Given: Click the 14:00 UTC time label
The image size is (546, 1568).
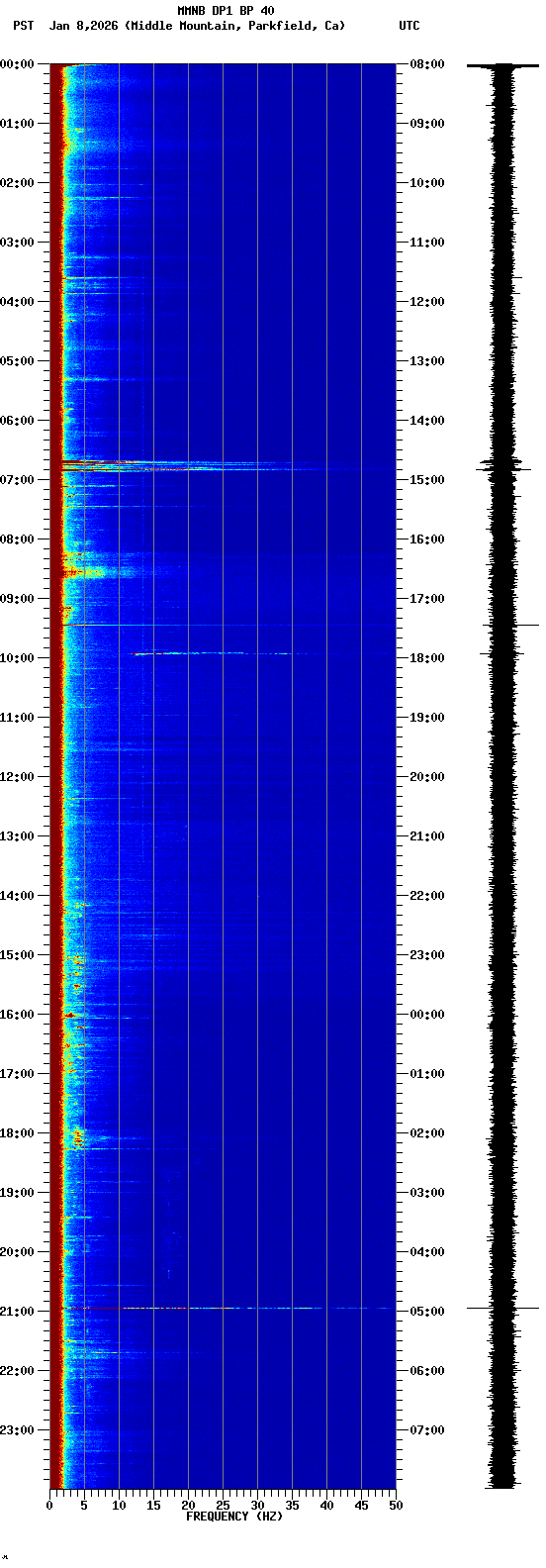Looking at the screenshot, I should coord(427,421).
